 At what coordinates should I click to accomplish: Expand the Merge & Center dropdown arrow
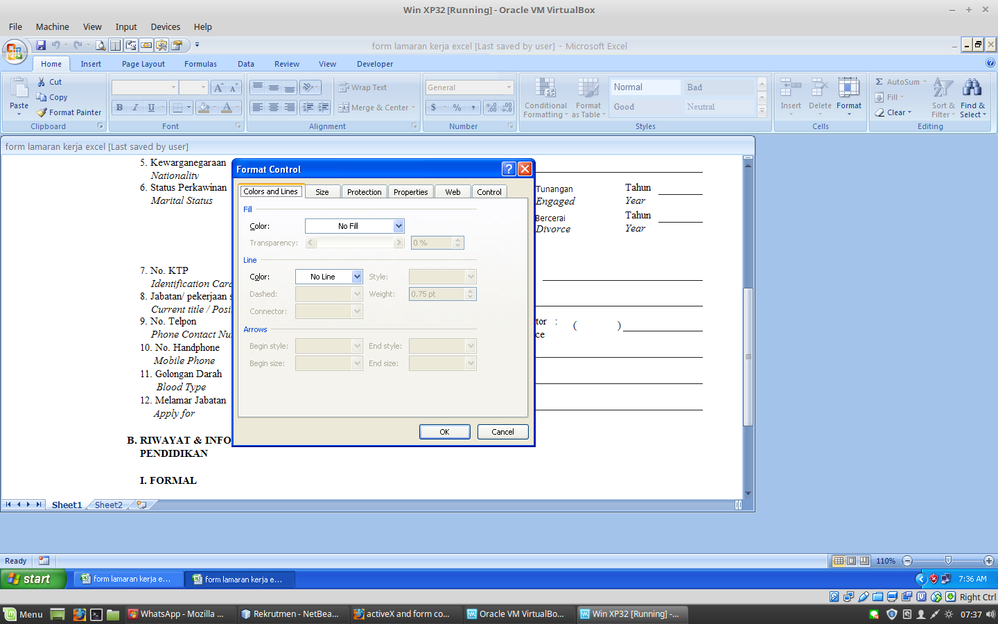(x=414, y=108)
